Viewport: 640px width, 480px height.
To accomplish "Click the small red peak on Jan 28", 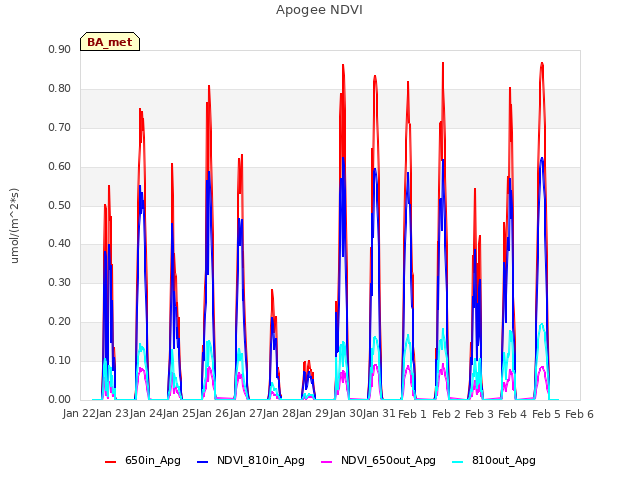I will pyautogui.click(x=309, y=361).
